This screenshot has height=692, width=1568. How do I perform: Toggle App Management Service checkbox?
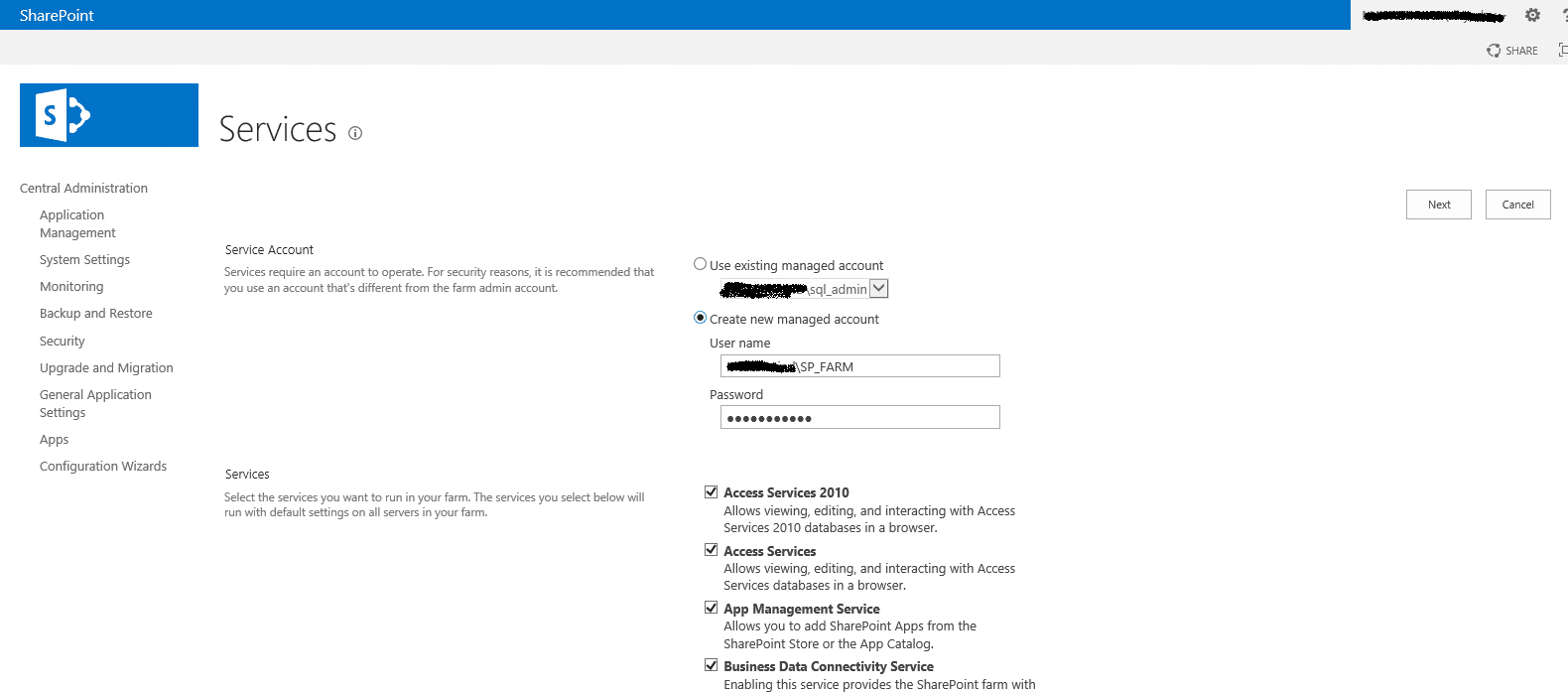coord(711,608)
